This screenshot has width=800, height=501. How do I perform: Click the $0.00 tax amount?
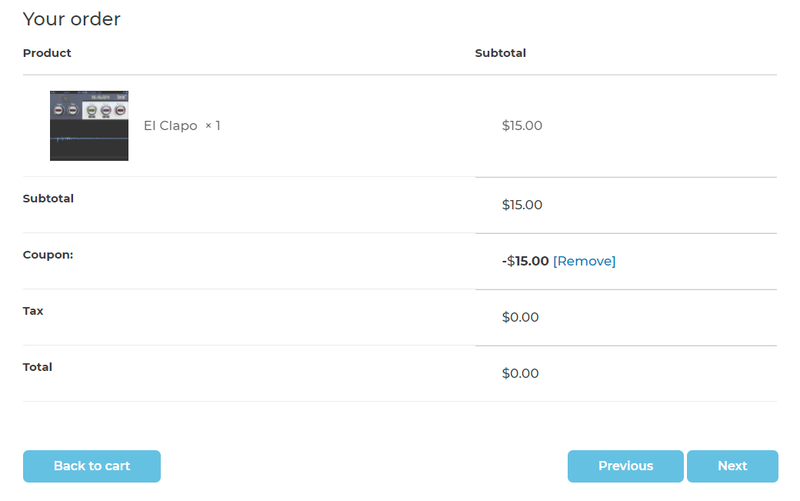click(x=520, y=317)
